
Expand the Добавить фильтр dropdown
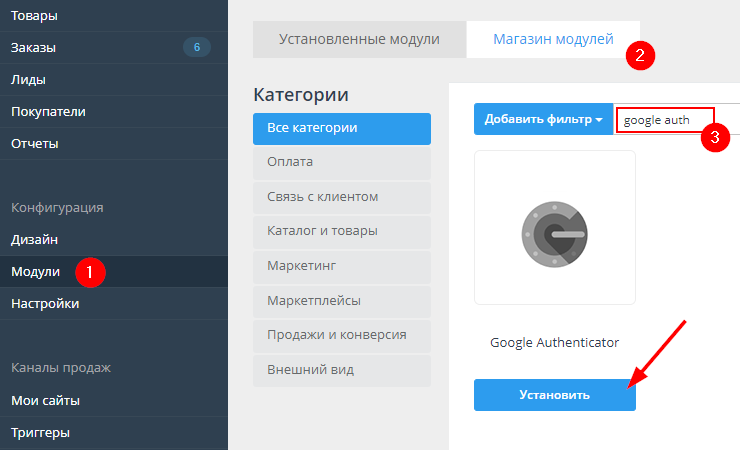pyautogui.click(x=543, y=119)
